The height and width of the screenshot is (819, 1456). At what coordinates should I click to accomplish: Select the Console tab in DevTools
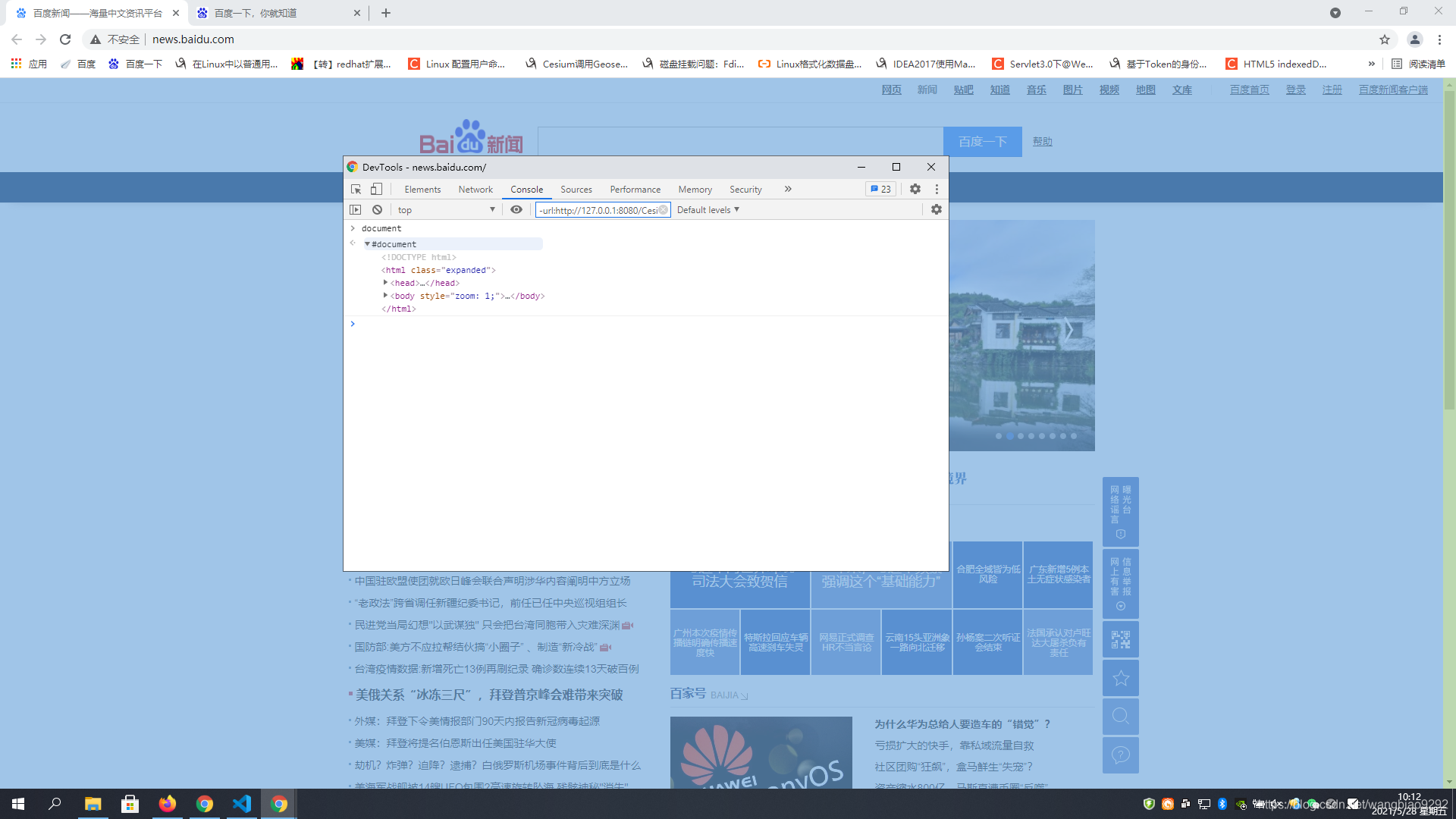point(526,189)
